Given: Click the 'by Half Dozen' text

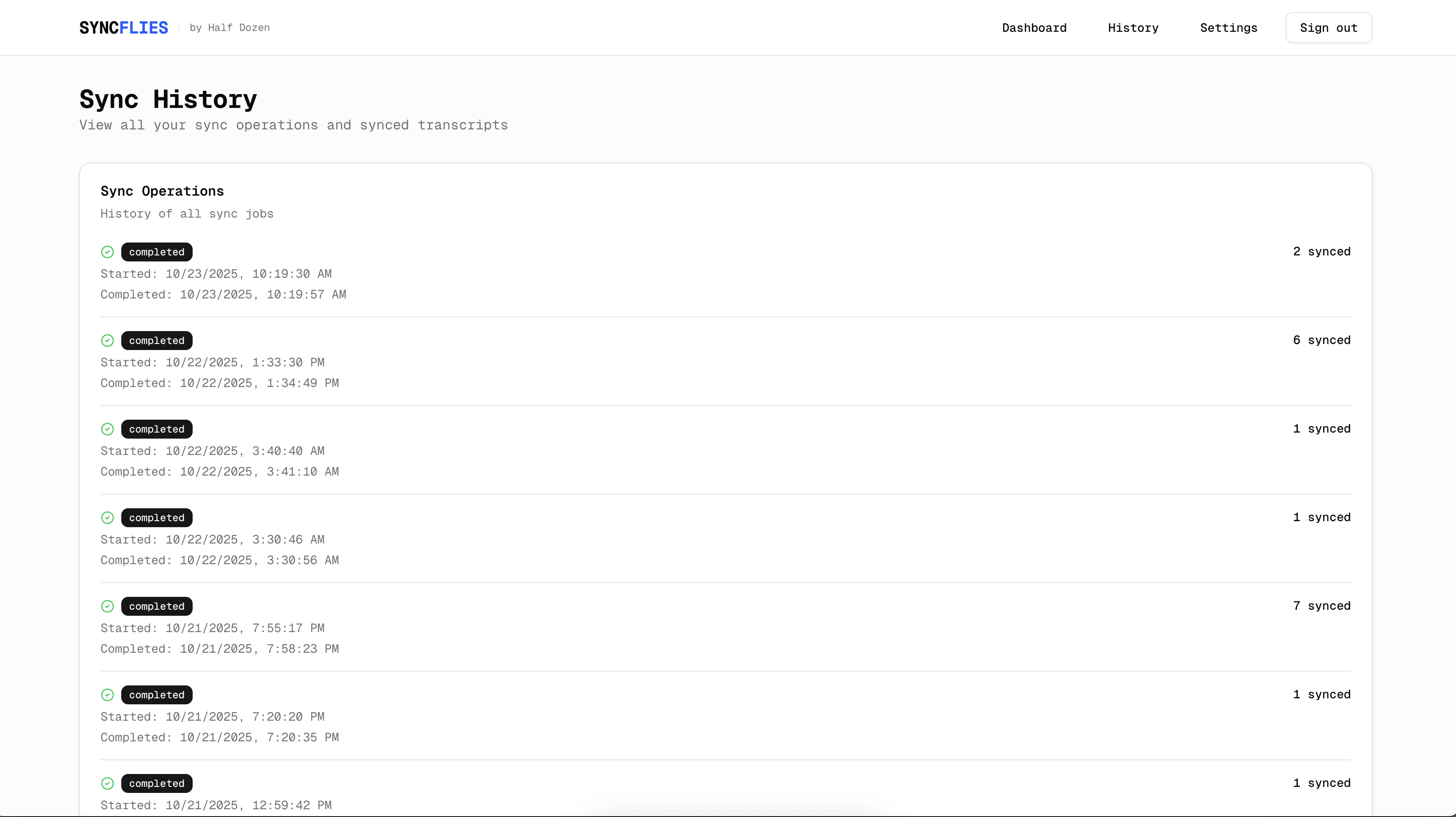Looking at the screenshot, I should click(230, 28).
